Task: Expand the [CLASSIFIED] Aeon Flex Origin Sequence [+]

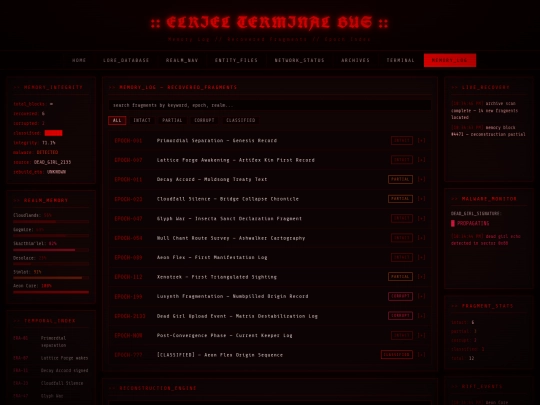Action: coord(421,354)
